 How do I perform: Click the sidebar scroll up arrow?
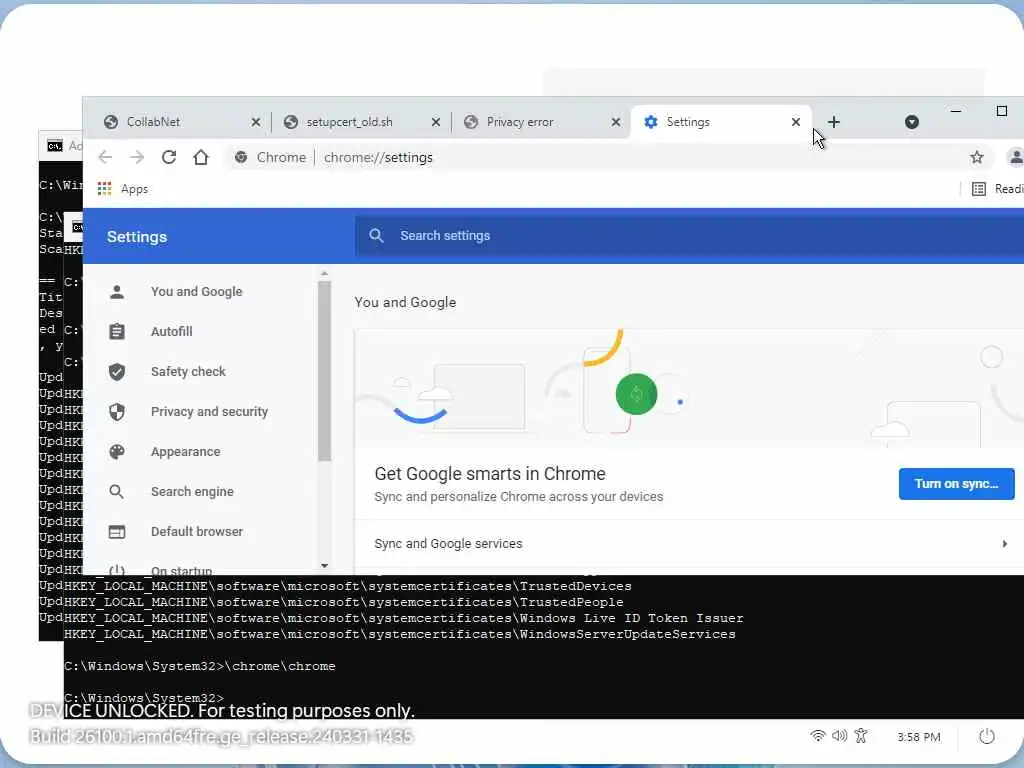point(325,274)
